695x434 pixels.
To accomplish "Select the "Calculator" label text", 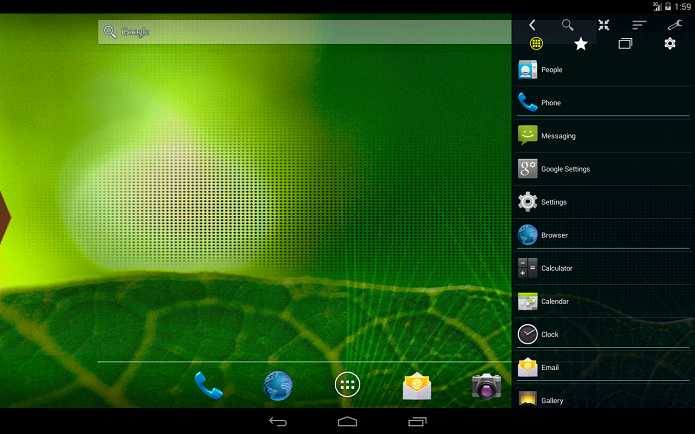I will pyautogui.click(x=557, y=268).
